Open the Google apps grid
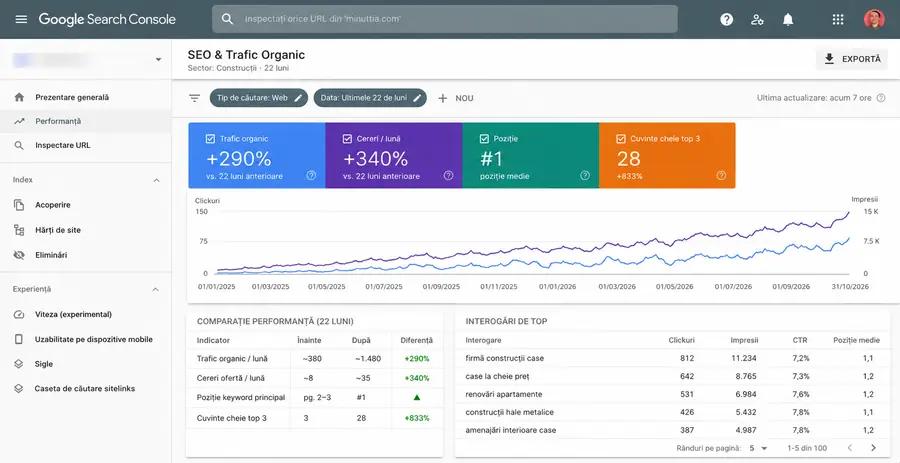 point(838,20)
